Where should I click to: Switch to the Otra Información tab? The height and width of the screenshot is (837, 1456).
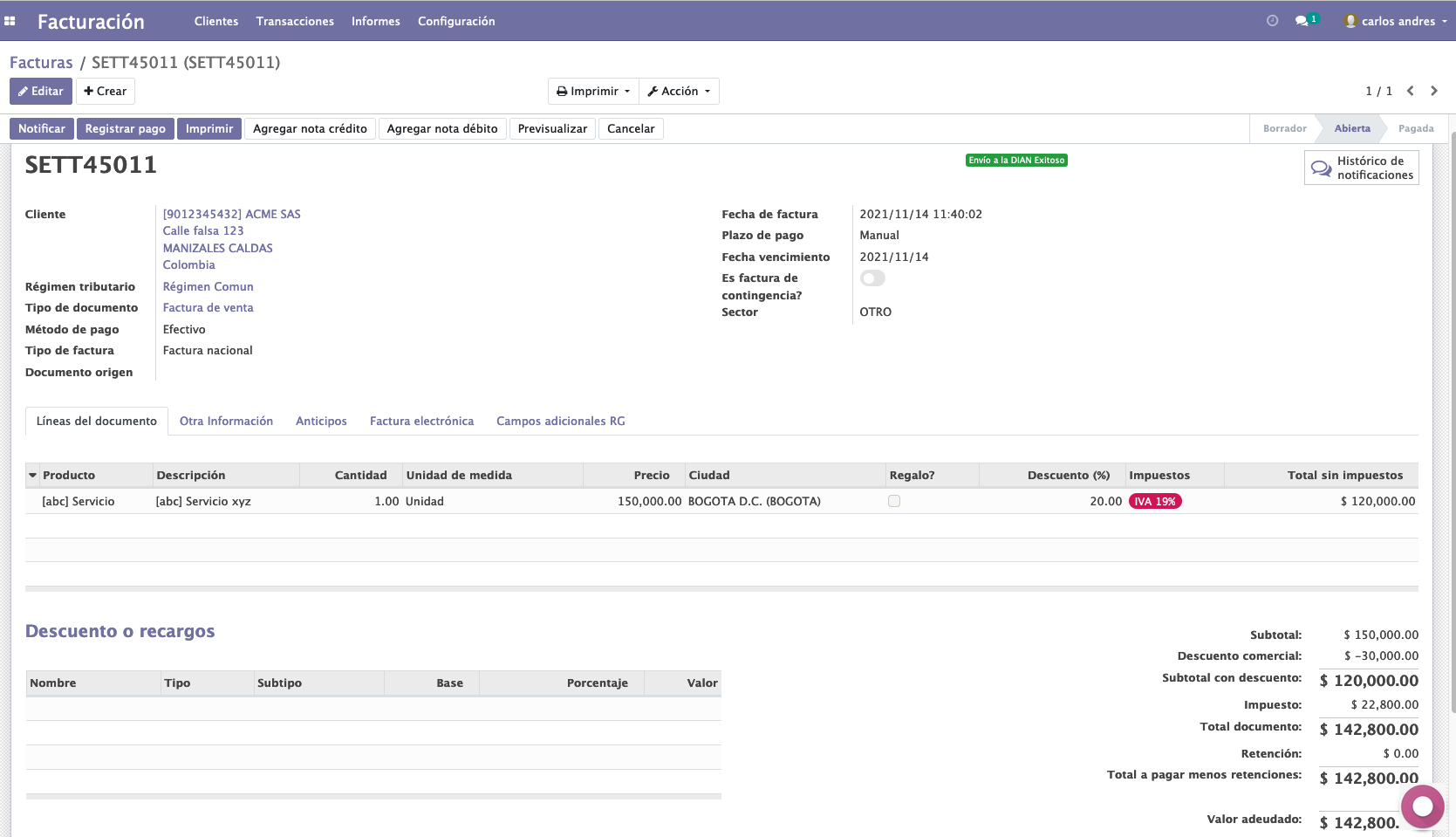tap(226, 421)
